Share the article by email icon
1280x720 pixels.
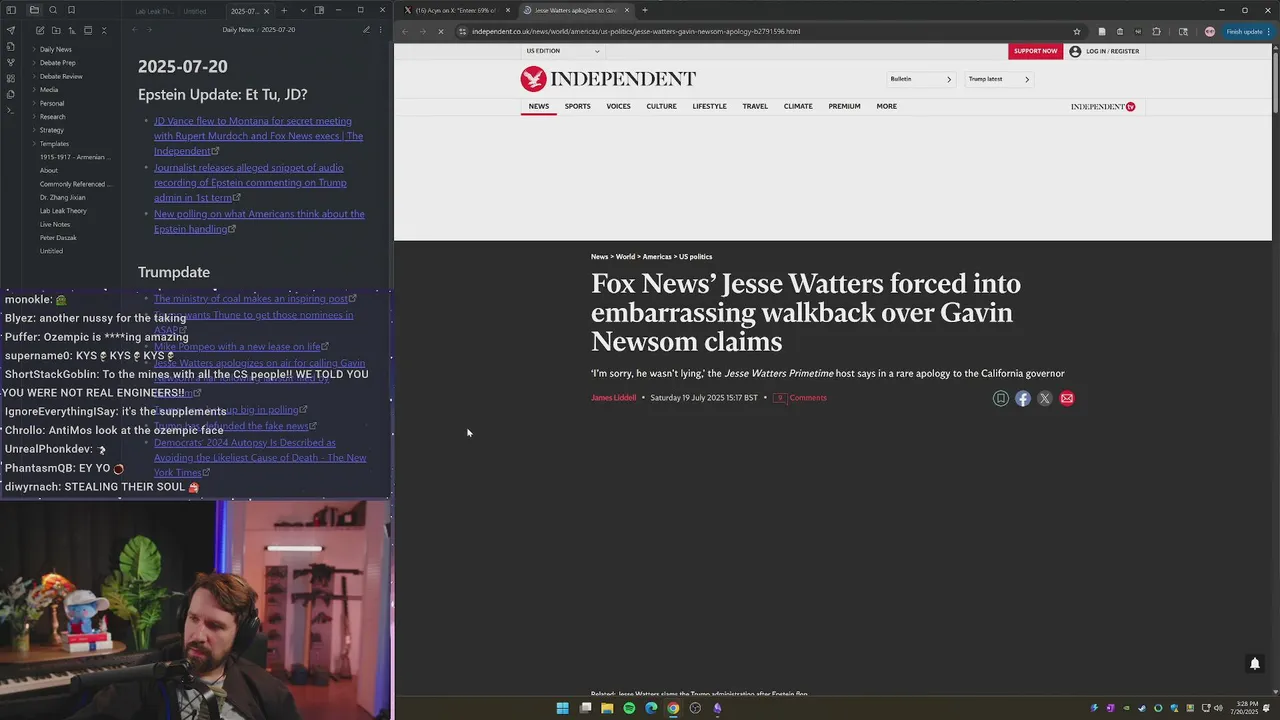pos(1067,398)
